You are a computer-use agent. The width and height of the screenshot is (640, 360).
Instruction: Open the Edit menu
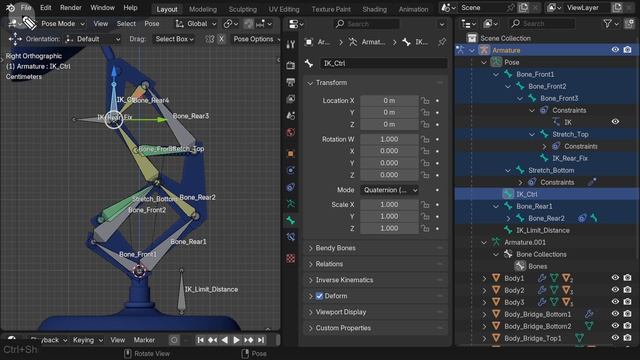click(x=45, y=8)
